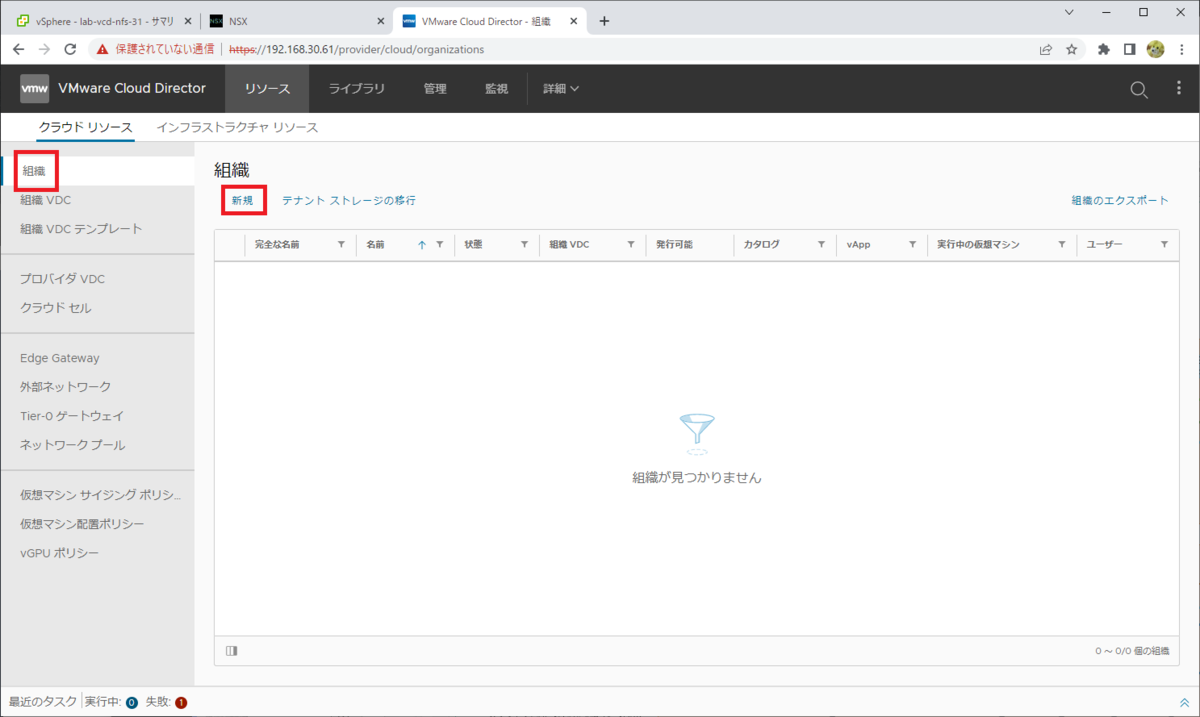Click the sort arrow on 名前 column
Screen dimensions: 1200x717
tap(422, 245)
